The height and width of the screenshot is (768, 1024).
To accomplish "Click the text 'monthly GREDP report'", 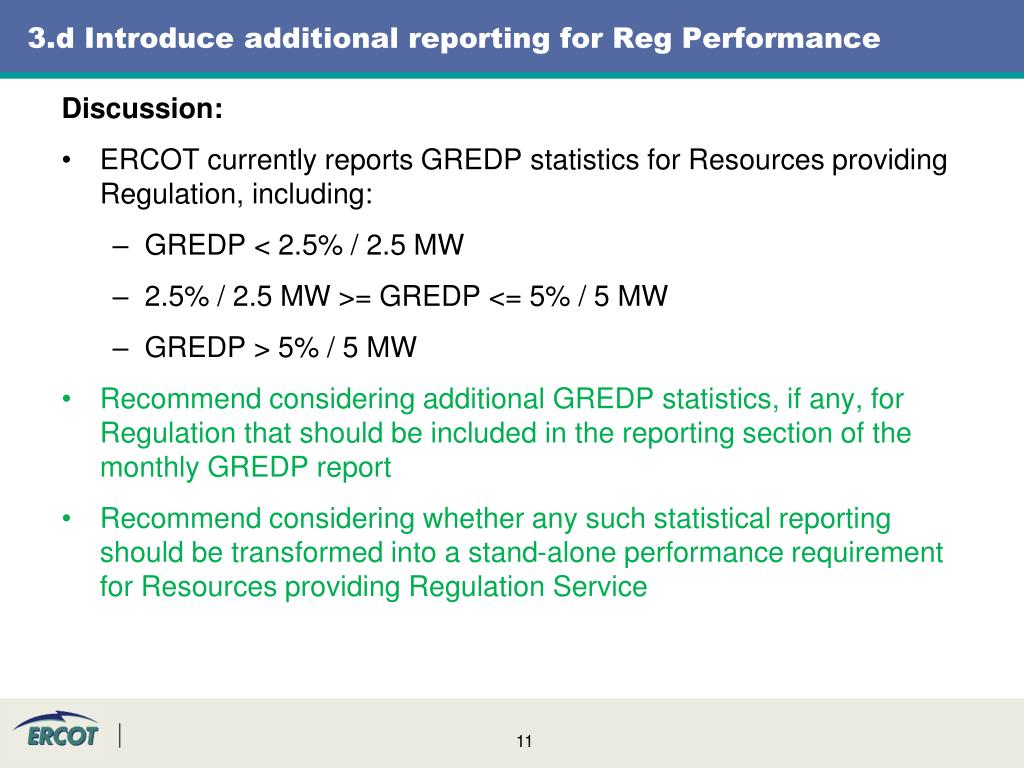I will pos(246,468).
